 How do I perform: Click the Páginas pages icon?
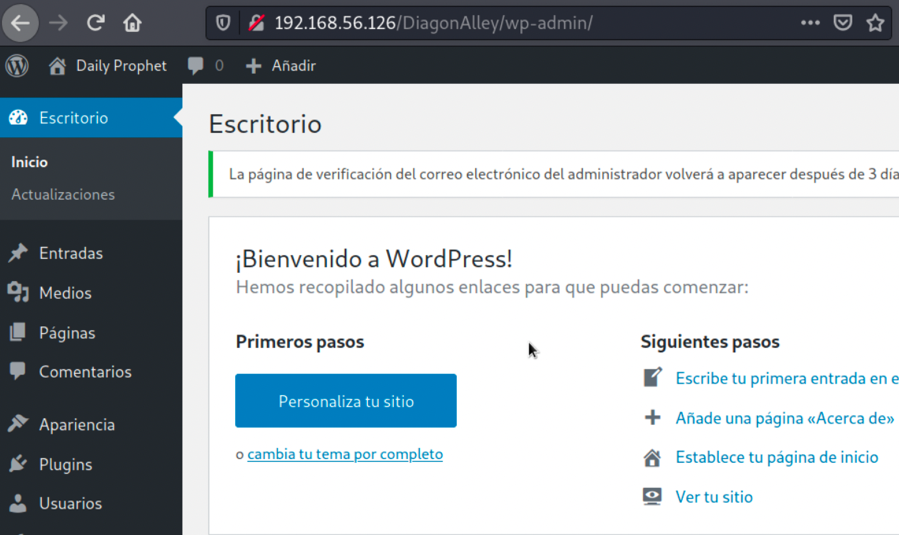[18, 332]
